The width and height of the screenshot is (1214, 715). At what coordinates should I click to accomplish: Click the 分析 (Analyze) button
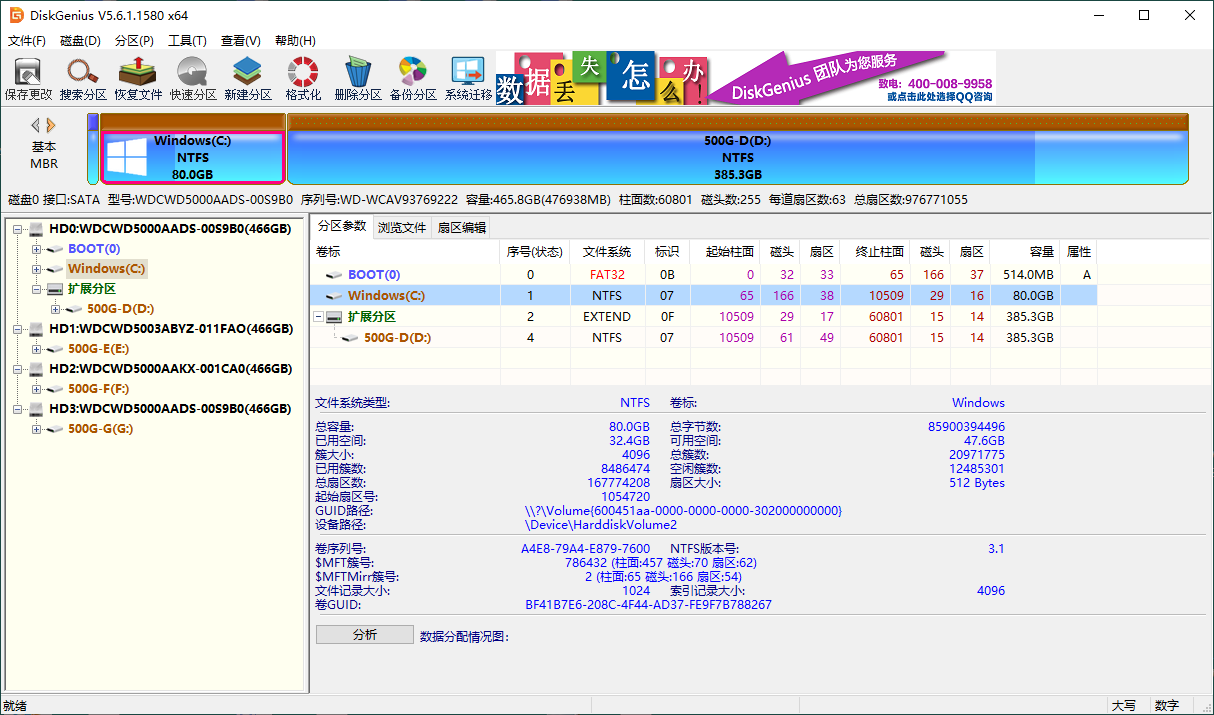click(364, 635)
